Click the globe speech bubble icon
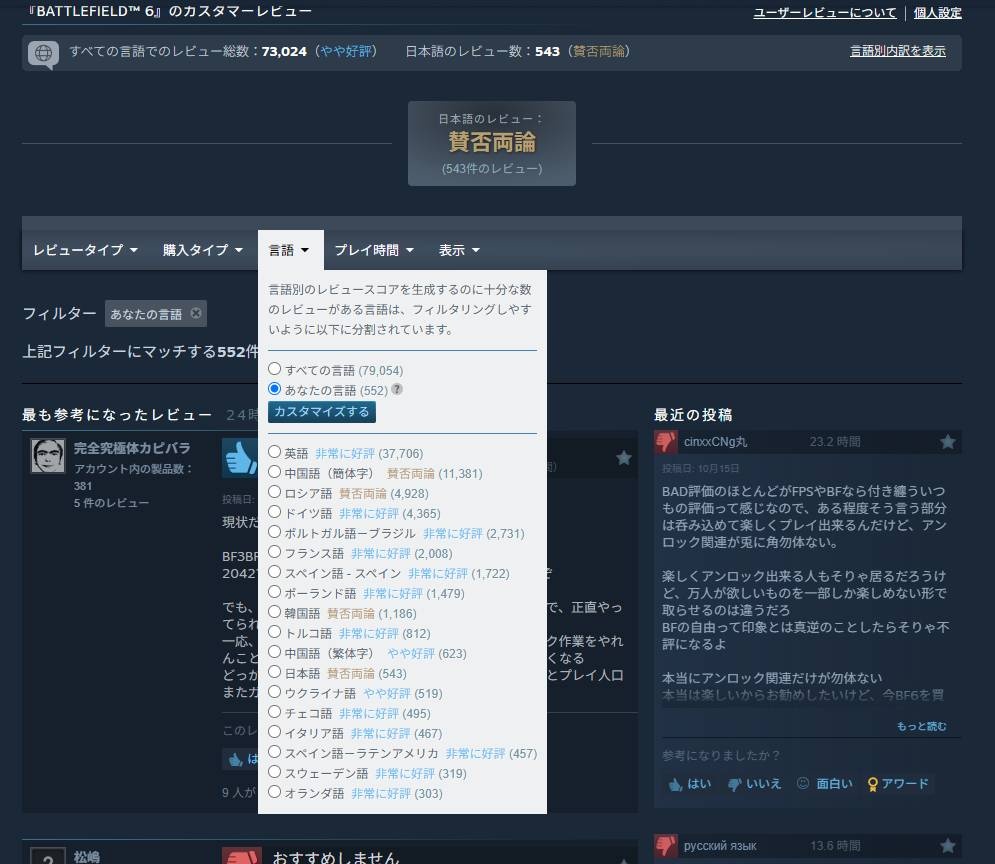Viewport: 995px width, 864px height. click(43, 52)
